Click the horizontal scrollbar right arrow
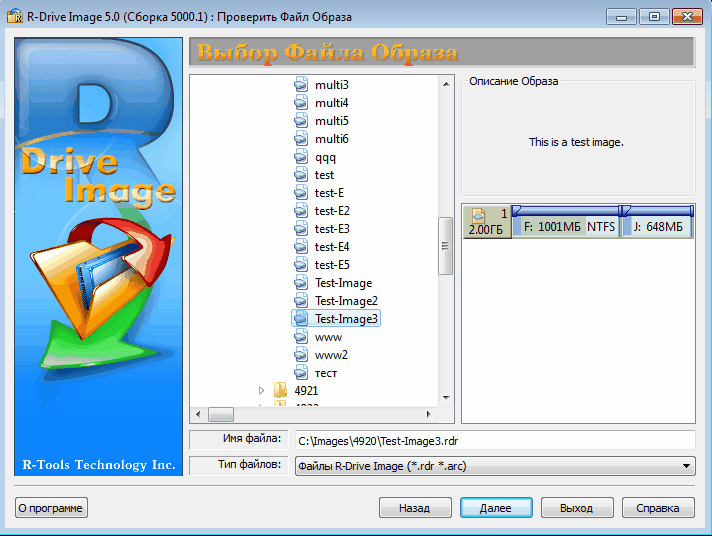 [x=428, y=414]
